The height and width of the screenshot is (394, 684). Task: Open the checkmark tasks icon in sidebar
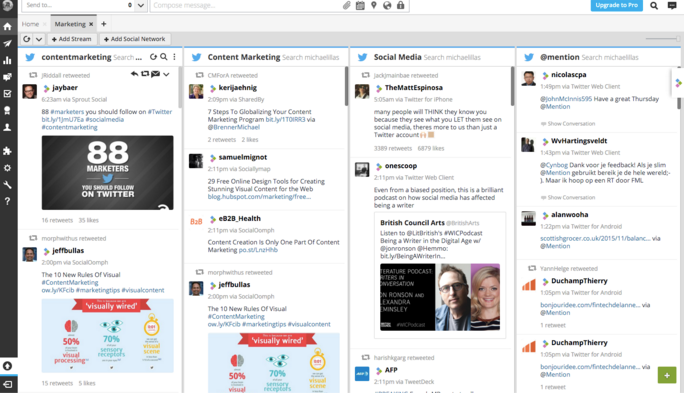[7, 93]
